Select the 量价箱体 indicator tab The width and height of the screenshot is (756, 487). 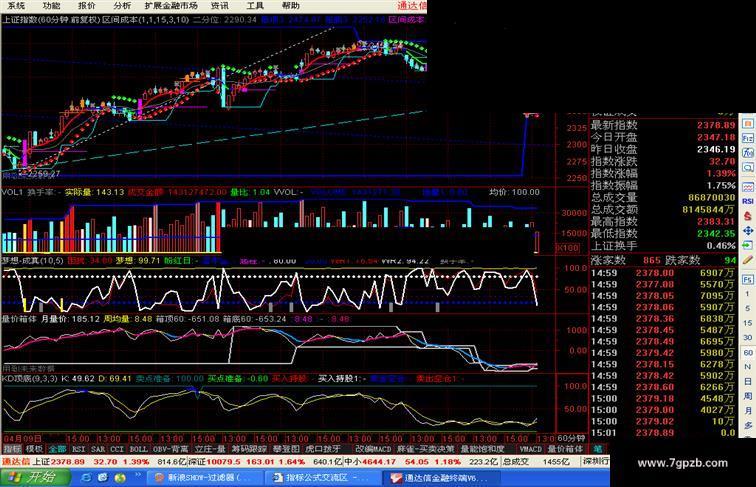[x=565, y=448]
